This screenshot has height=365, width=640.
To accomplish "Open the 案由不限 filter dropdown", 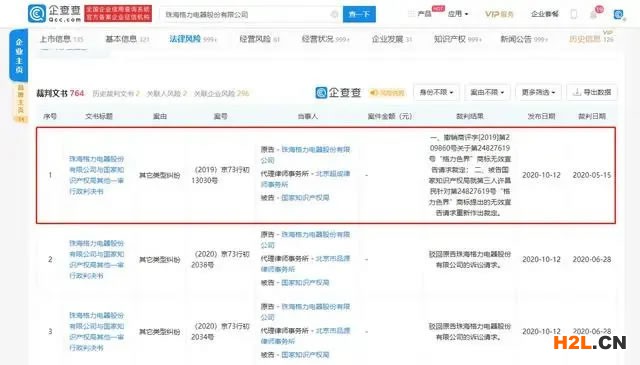I will pyautogui.click(x=487, y=92).
